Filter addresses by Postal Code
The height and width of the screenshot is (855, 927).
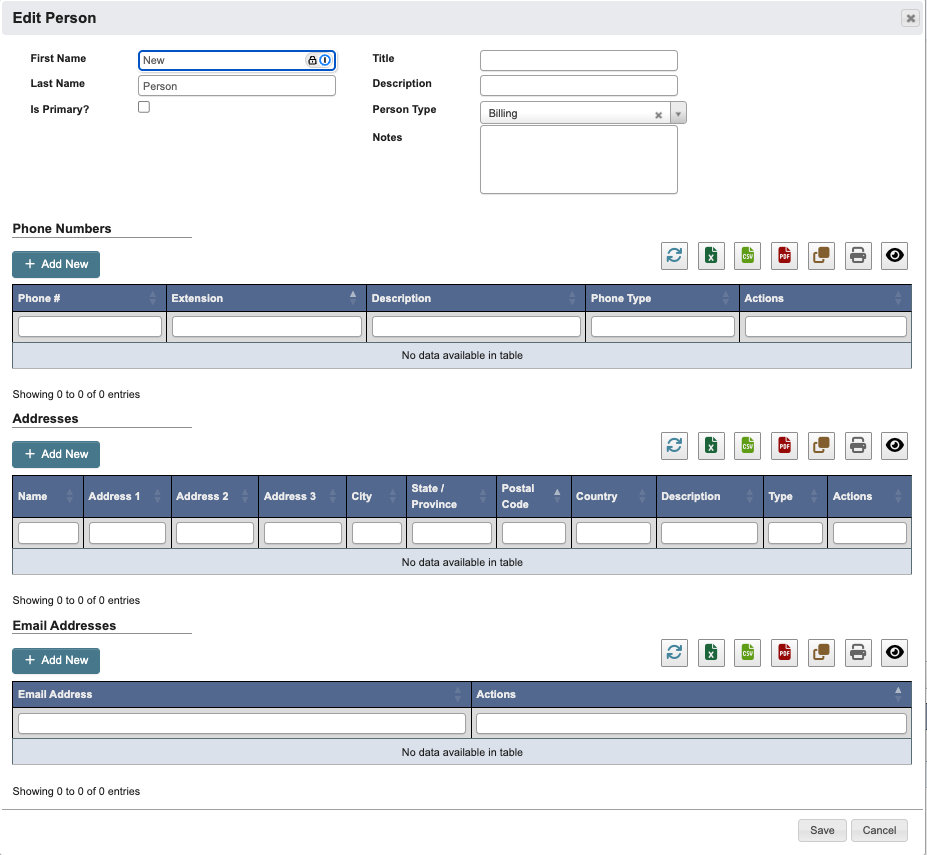[x=533, y=533]
